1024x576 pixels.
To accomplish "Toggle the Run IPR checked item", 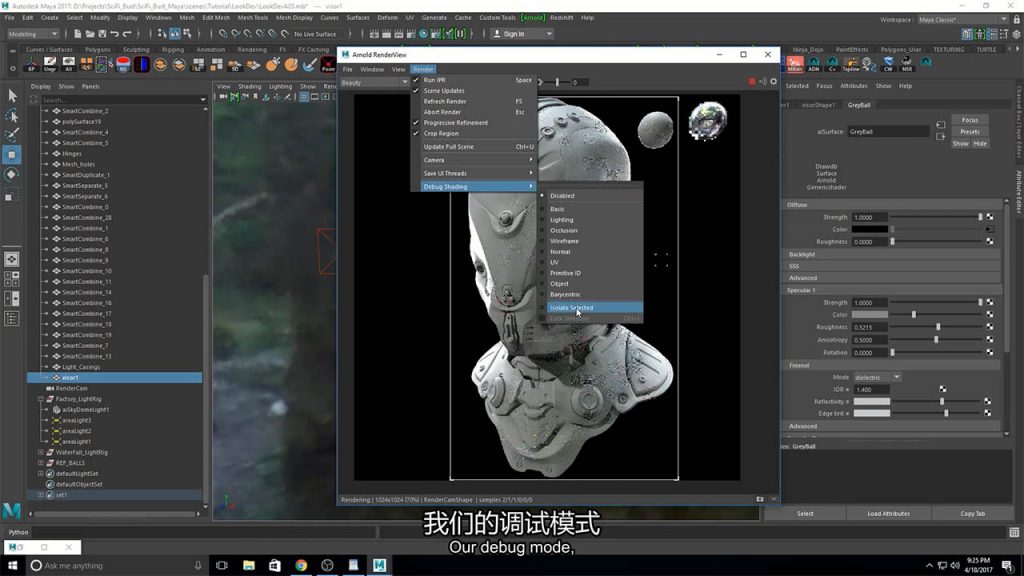I will click(473, 80).
